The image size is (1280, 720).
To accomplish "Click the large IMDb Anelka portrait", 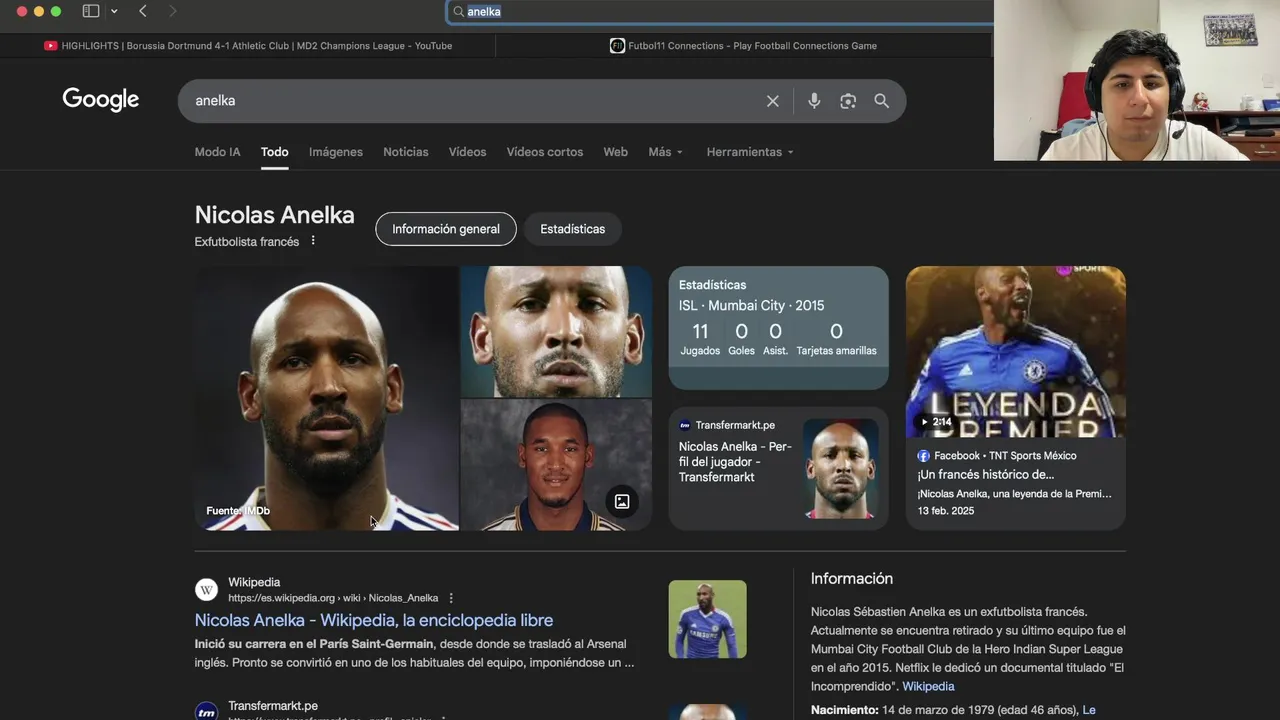I will coord(326,398).
